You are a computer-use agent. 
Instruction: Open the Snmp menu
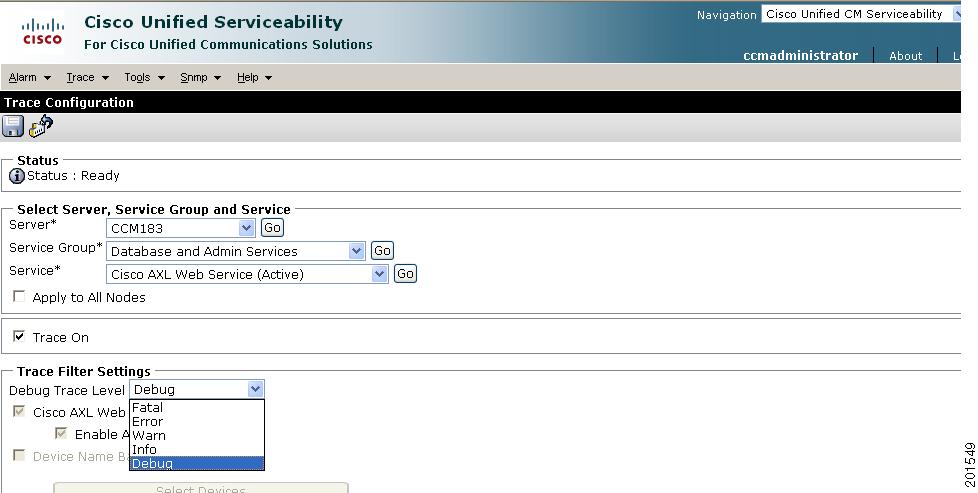tap(200, 77)
